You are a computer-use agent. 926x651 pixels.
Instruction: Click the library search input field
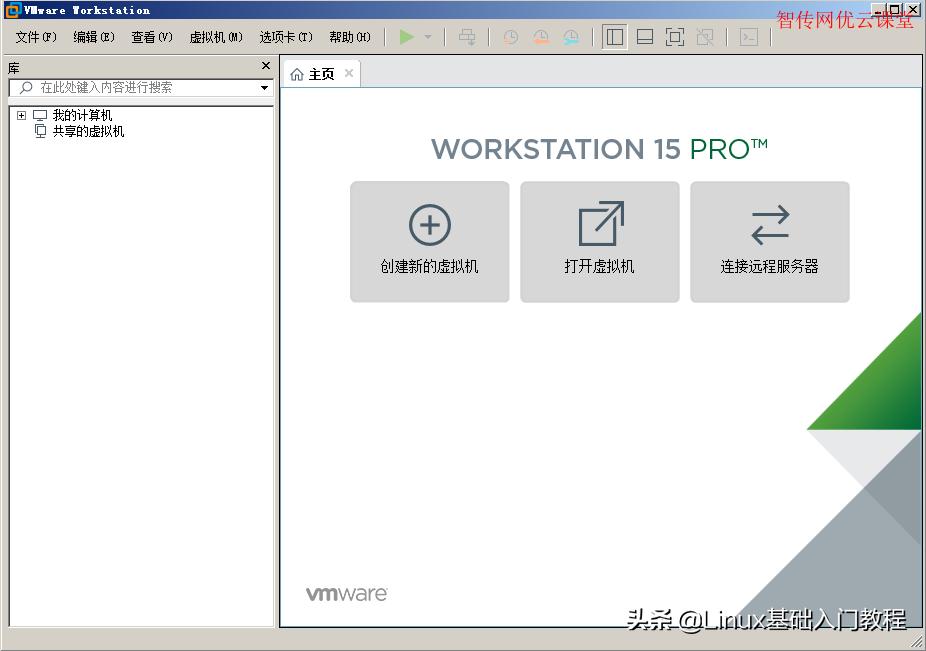click(141, 87)
